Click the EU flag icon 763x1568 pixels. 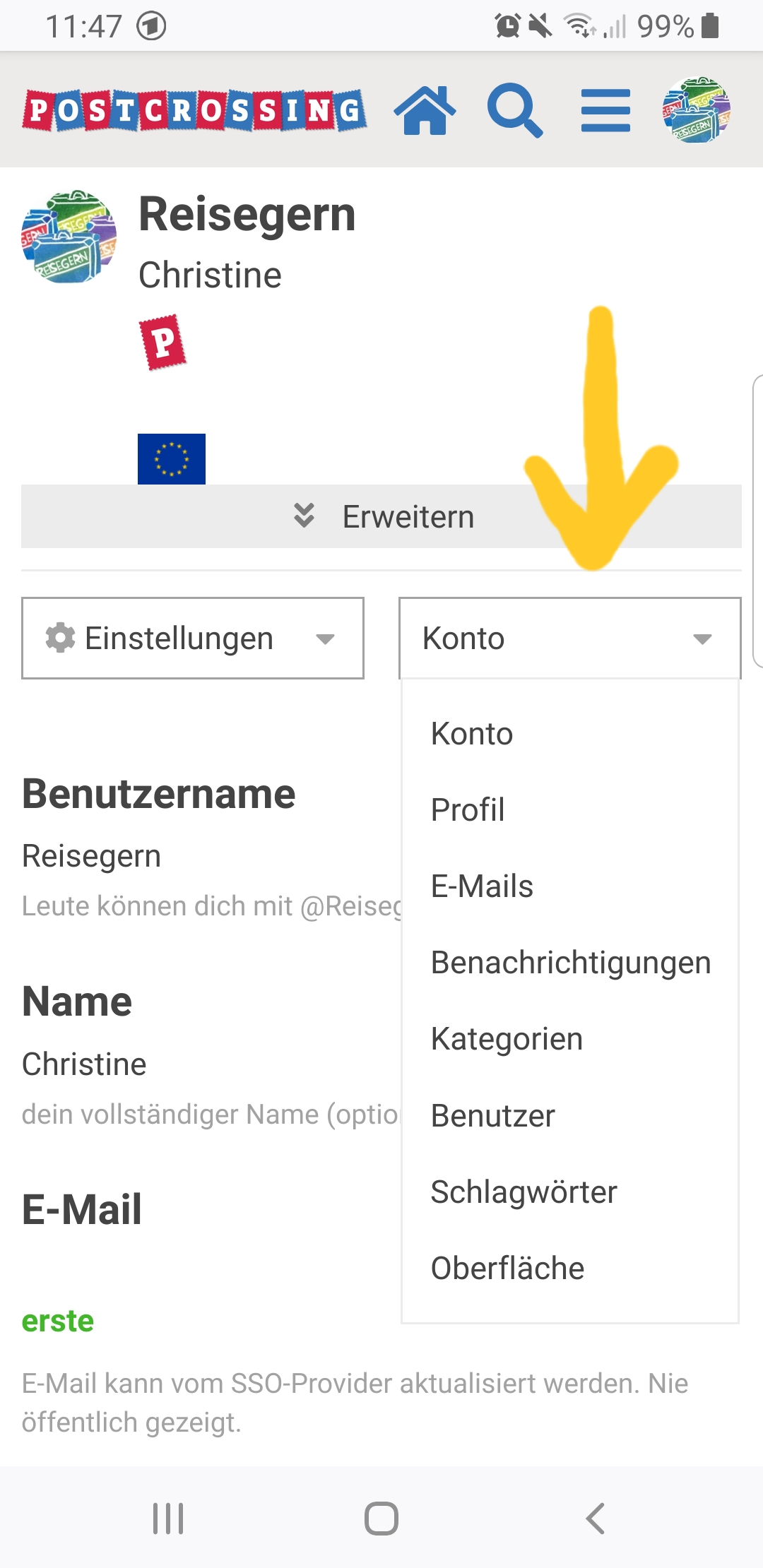point(172,459)
